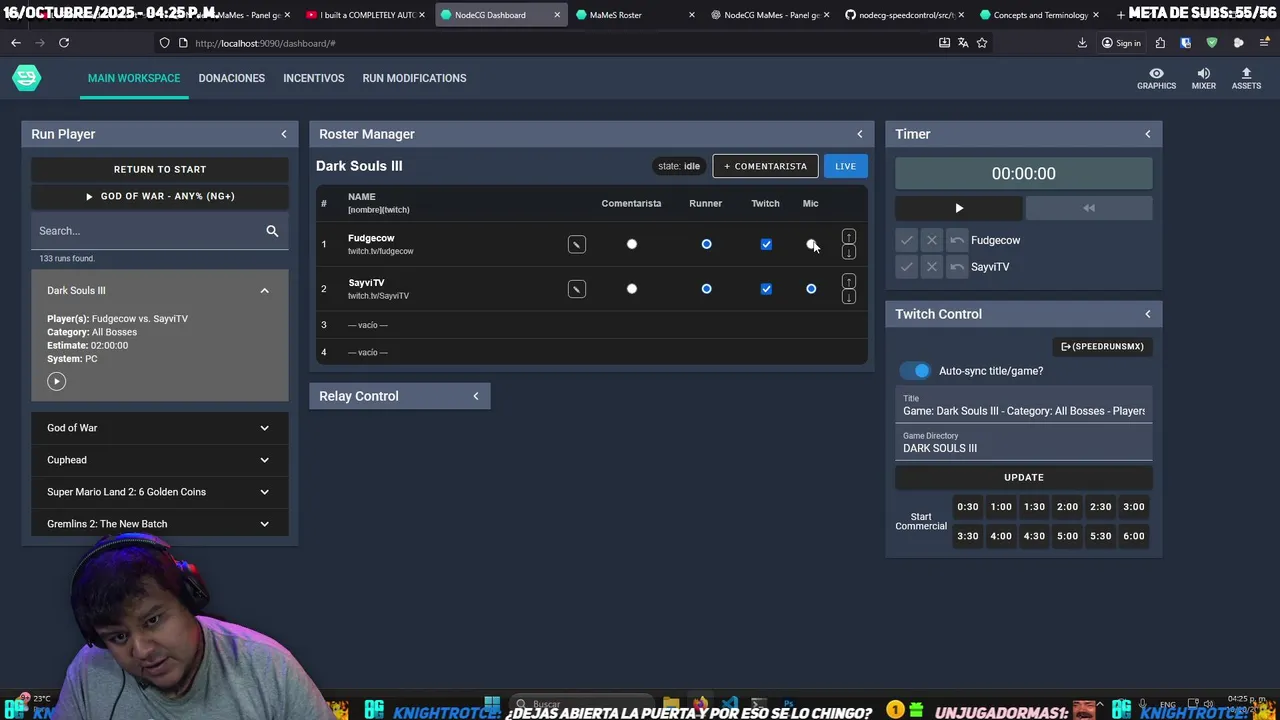
Task: Open the Incentivos tab
Action: click(313, 78)
